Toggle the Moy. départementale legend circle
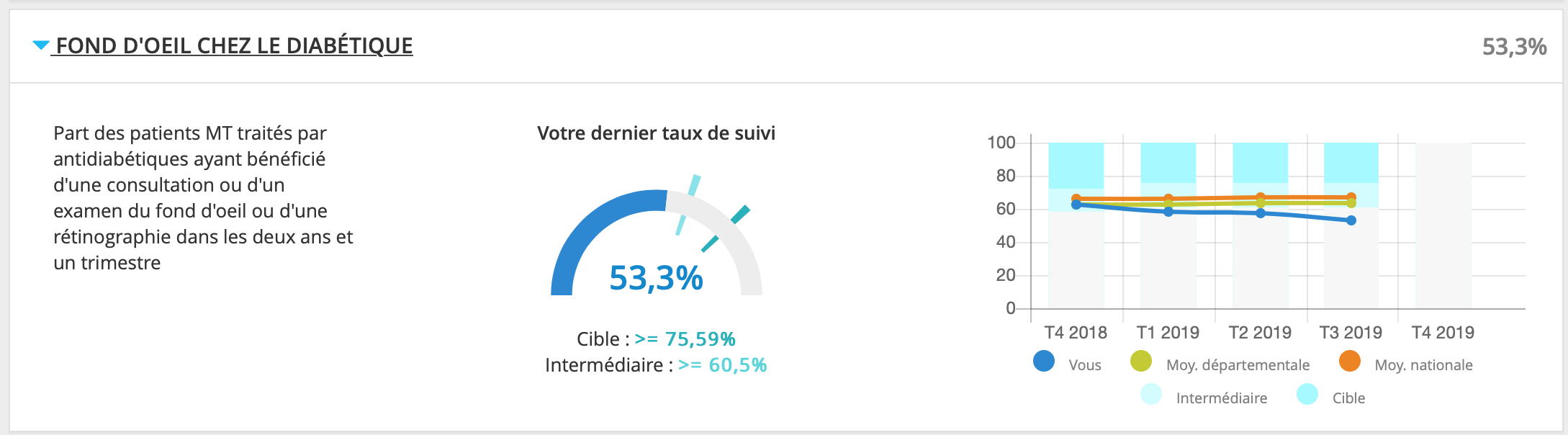 (1141, 361)
